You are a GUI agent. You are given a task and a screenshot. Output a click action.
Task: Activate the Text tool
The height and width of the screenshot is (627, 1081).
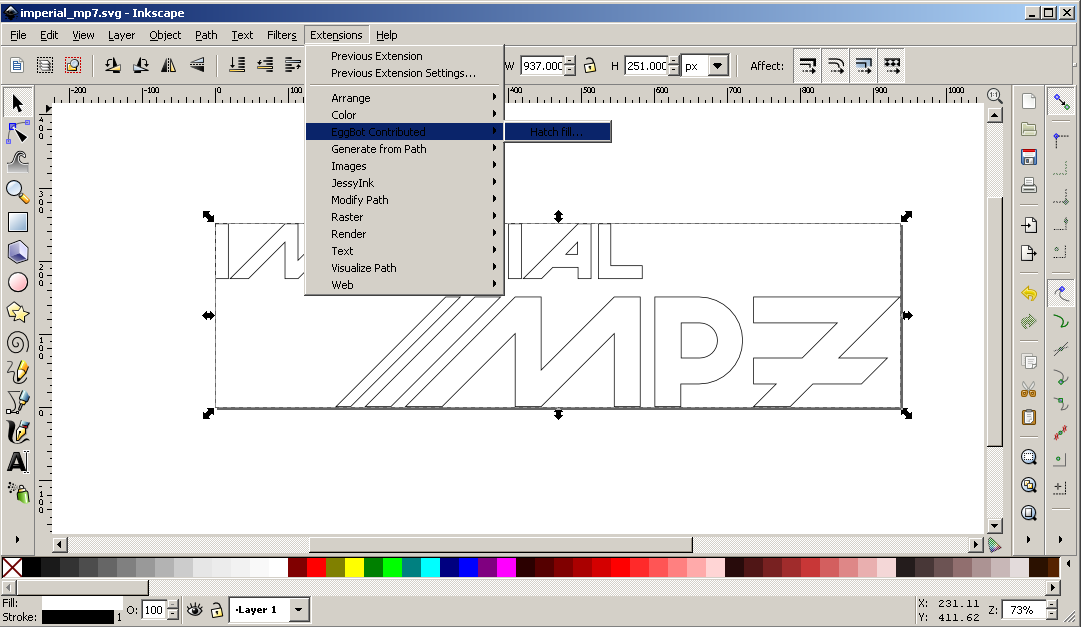point(17,462)
